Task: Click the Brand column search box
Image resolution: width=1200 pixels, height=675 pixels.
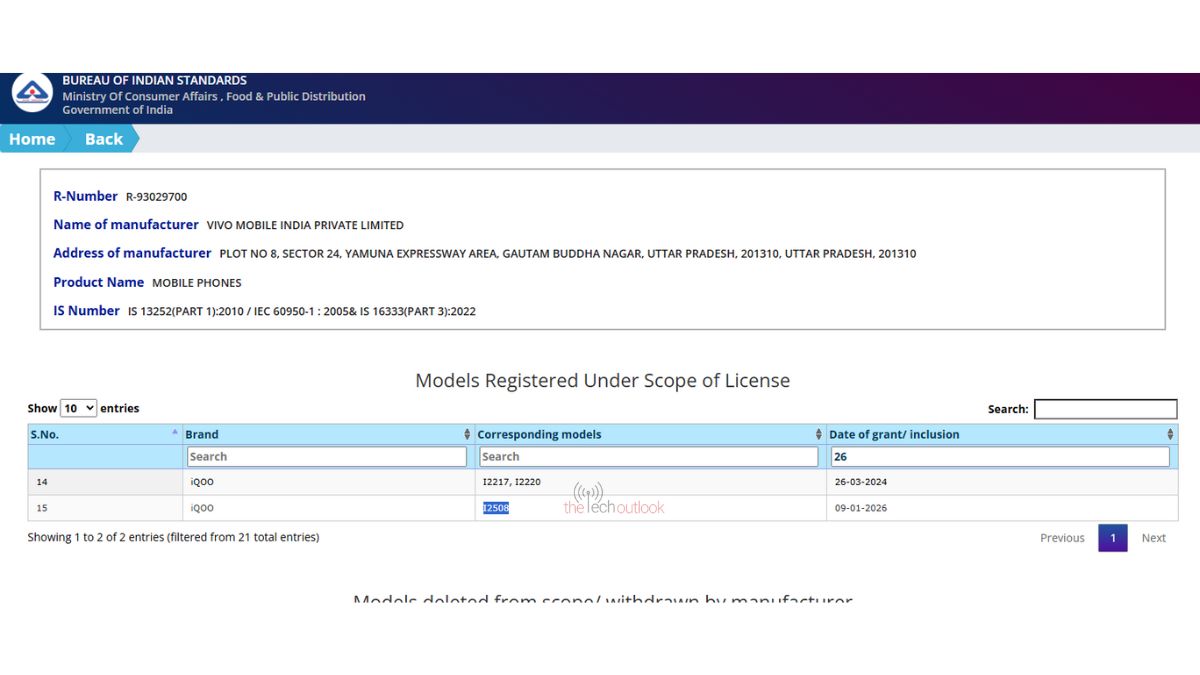Action: (326, 457)
